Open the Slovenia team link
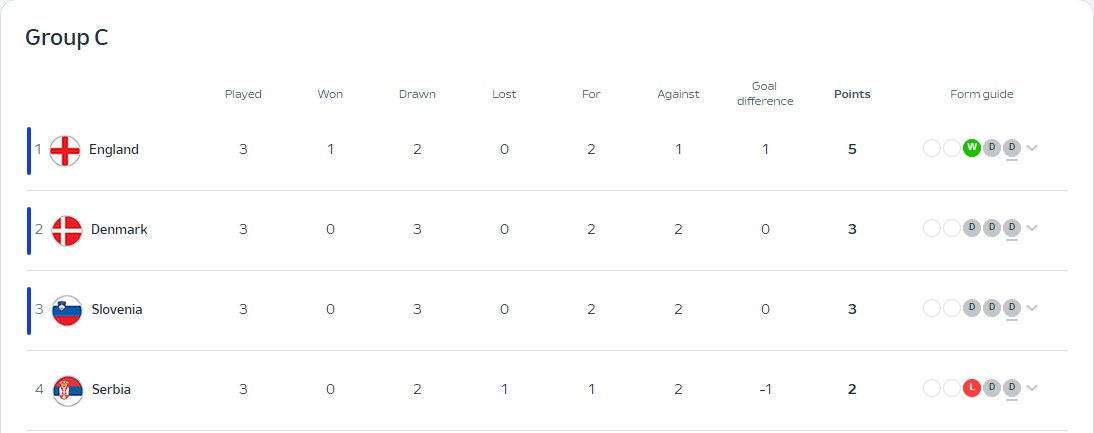1094x433 pixels. coord(117,309)
